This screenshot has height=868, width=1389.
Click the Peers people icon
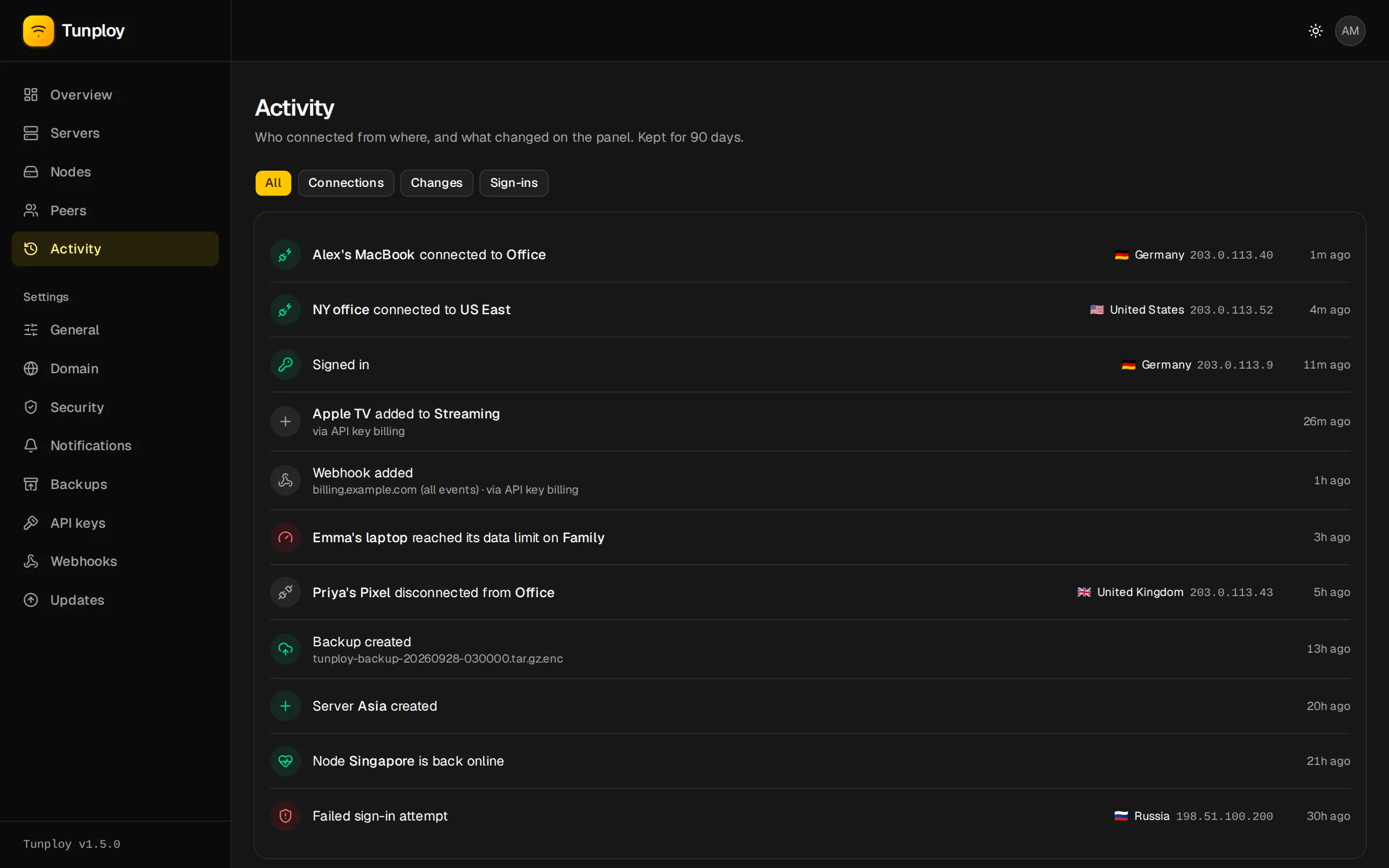[31, 211]
